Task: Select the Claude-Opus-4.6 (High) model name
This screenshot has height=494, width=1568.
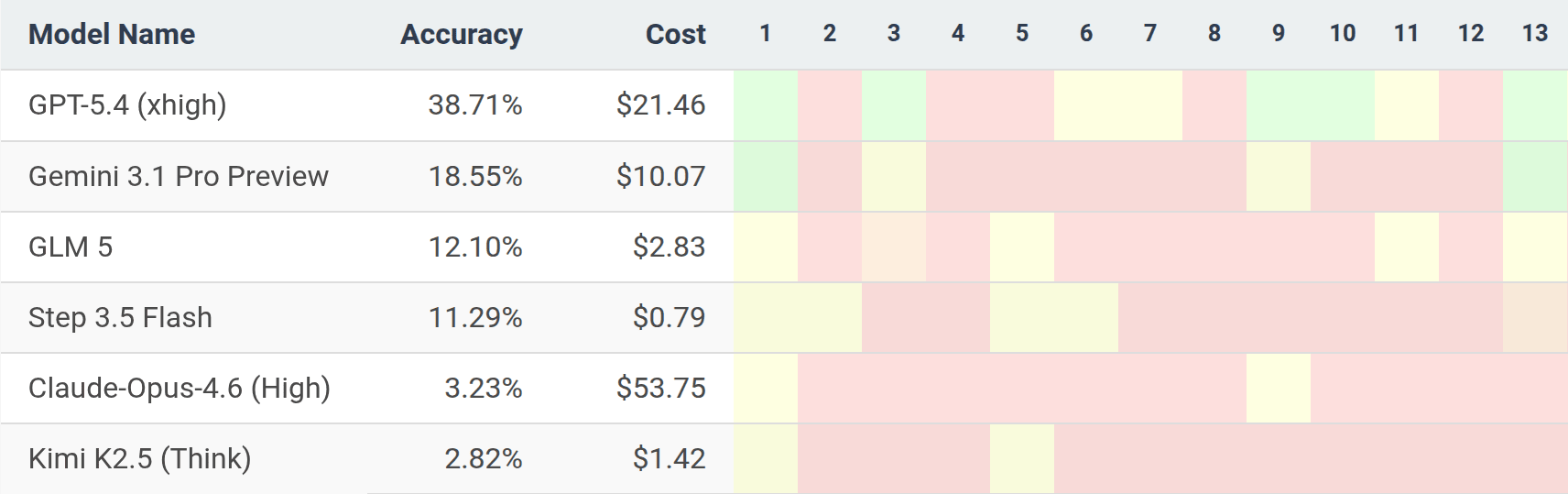Action: (180, 388)
